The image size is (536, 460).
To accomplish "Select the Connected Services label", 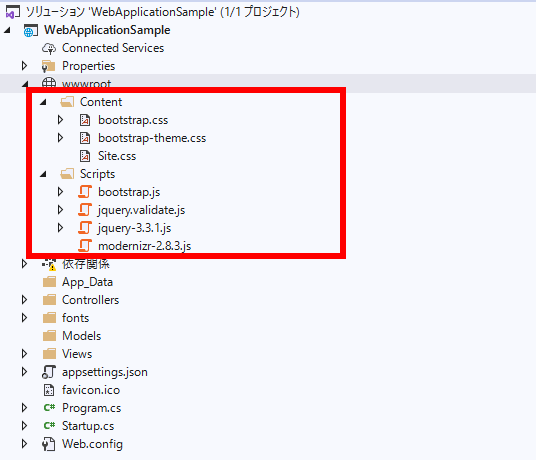I will pyautogui.click(x=113, y=48).
